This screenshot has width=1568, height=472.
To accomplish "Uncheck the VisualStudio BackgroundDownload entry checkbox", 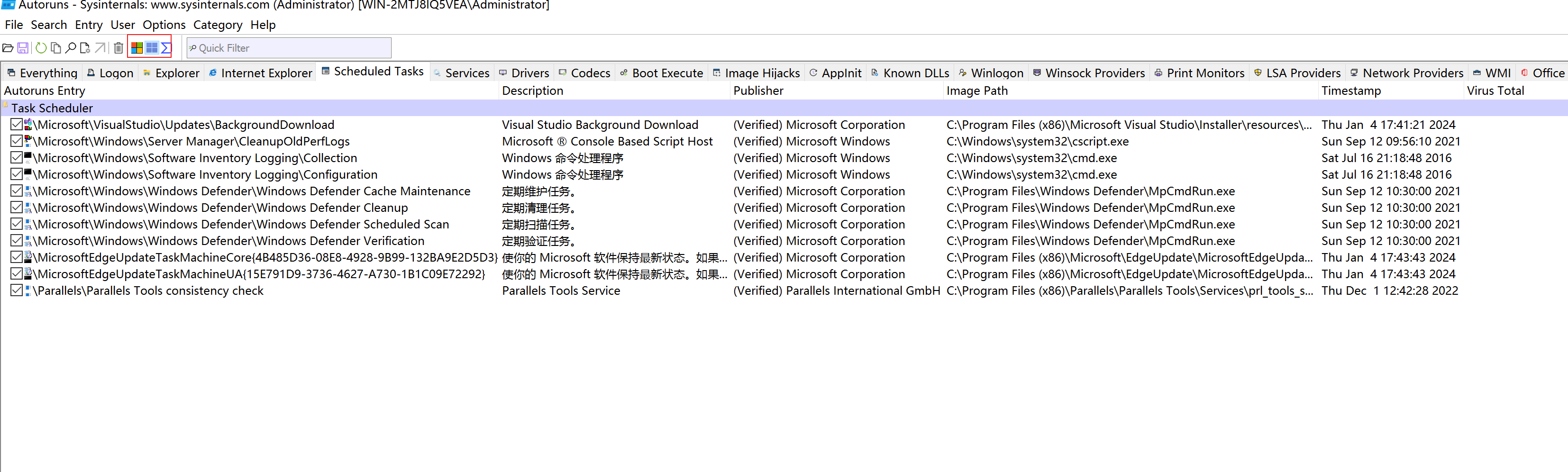I will [17, 125].
